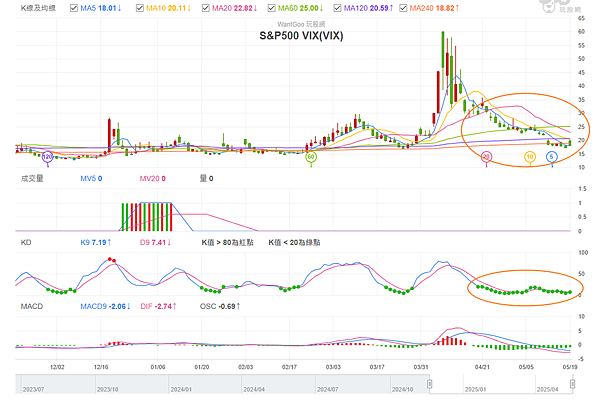
Task: Click the MA240 18.82 value label
Action: 434,8
